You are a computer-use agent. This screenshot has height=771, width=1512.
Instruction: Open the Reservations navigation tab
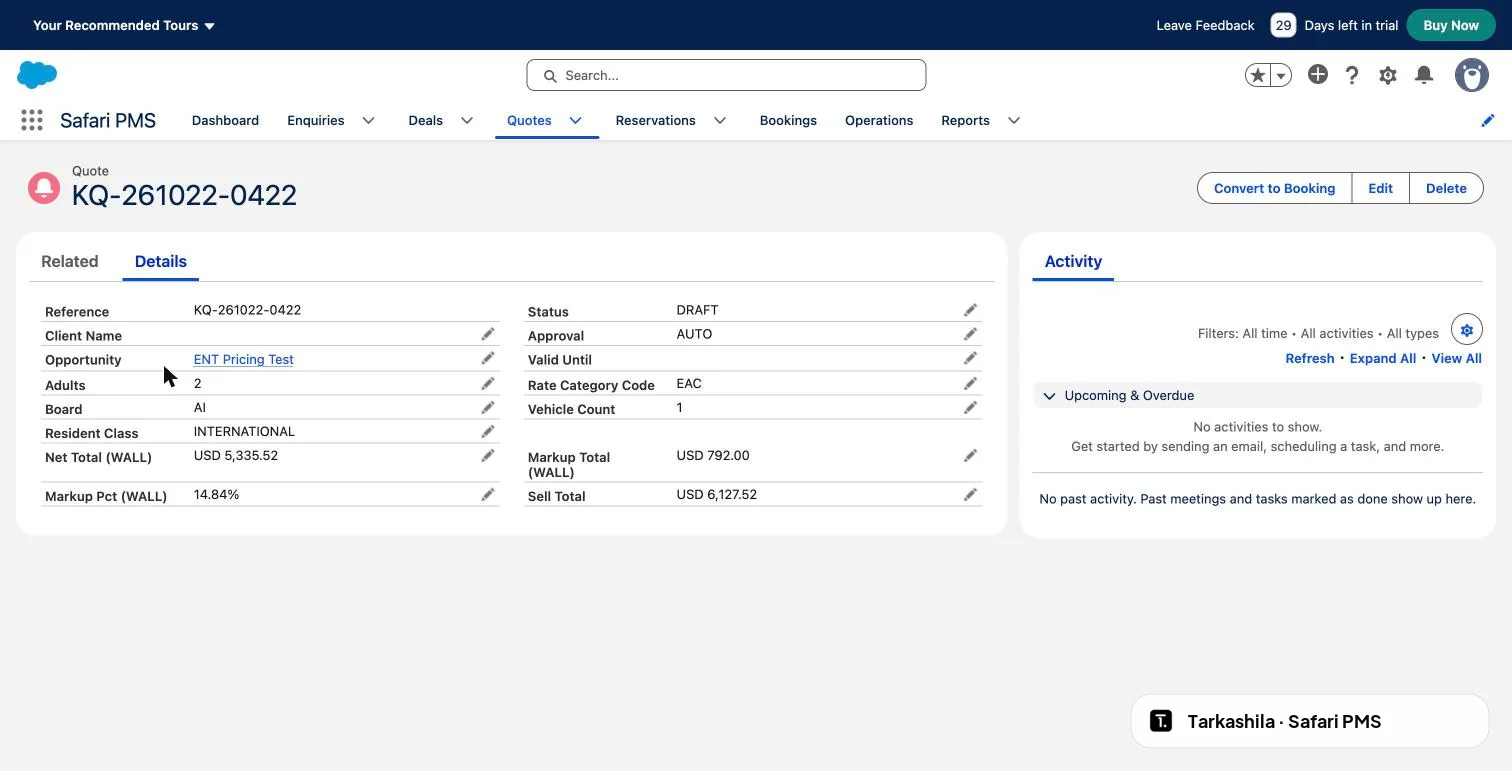(656, 120)
